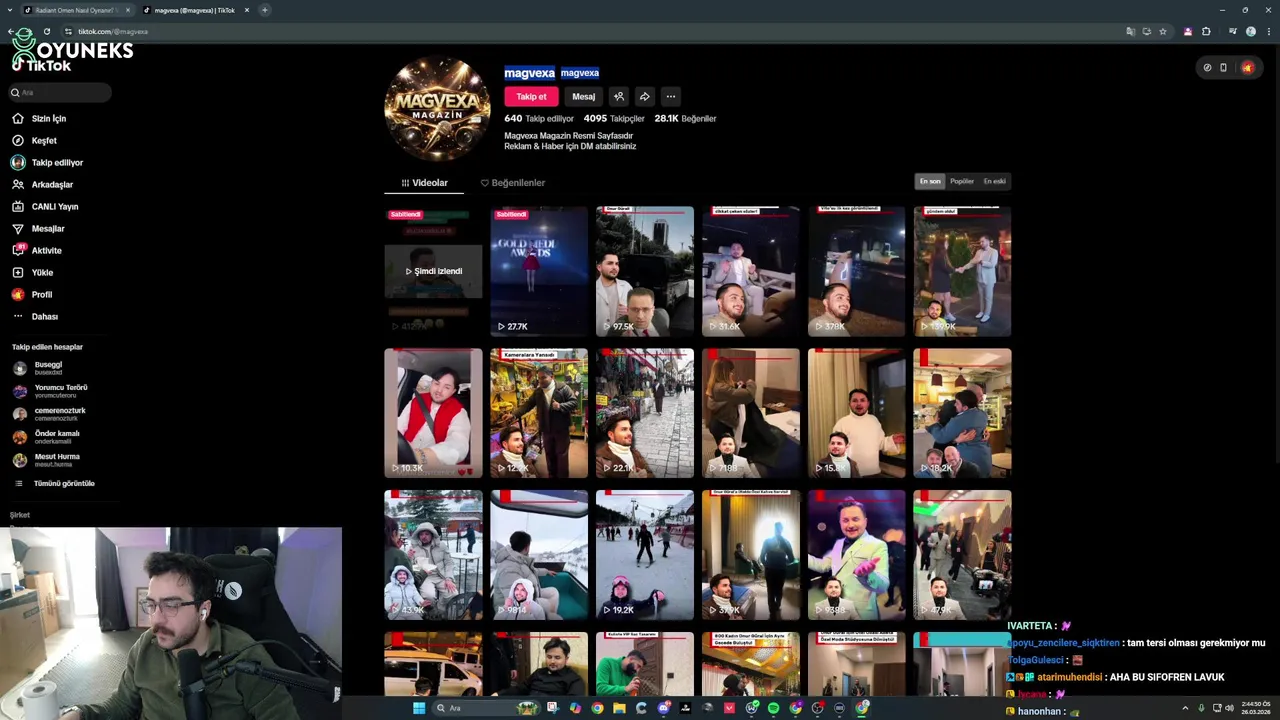This screenshot has width=1280, height=720.
Task: Open 640 Takip ediliyor following count
Action: point(539,118)
